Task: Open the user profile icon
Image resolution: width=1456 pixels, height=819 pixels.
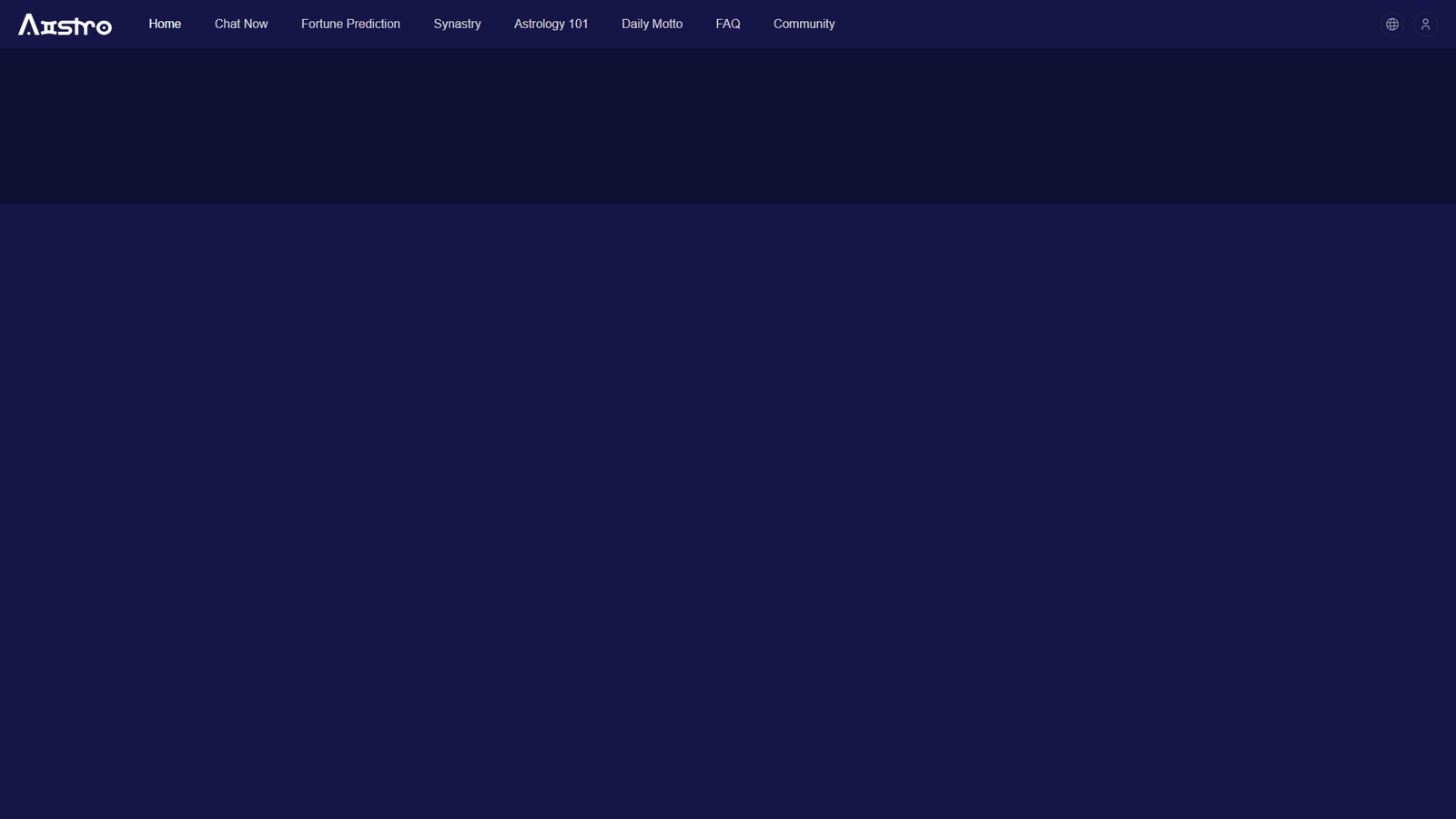Action: [x=1426, y=25]
